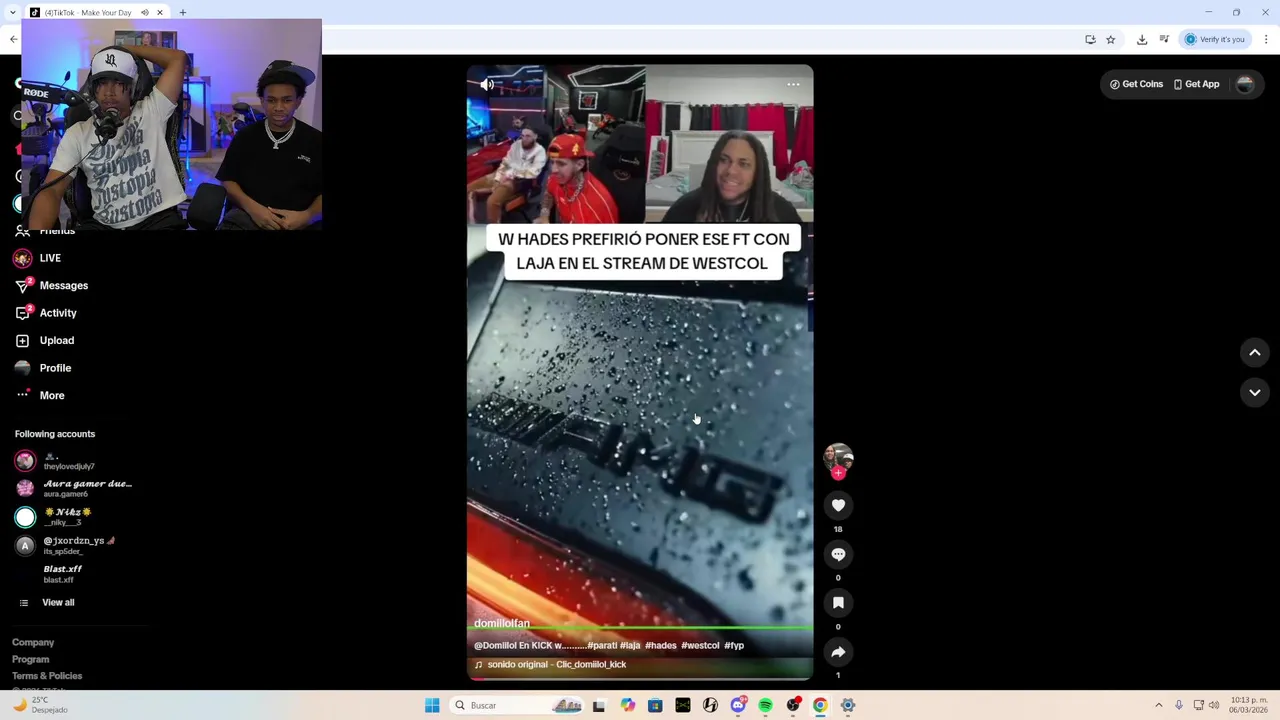
Task: Show hidden system tray icons
Action: pos(1159,705)
